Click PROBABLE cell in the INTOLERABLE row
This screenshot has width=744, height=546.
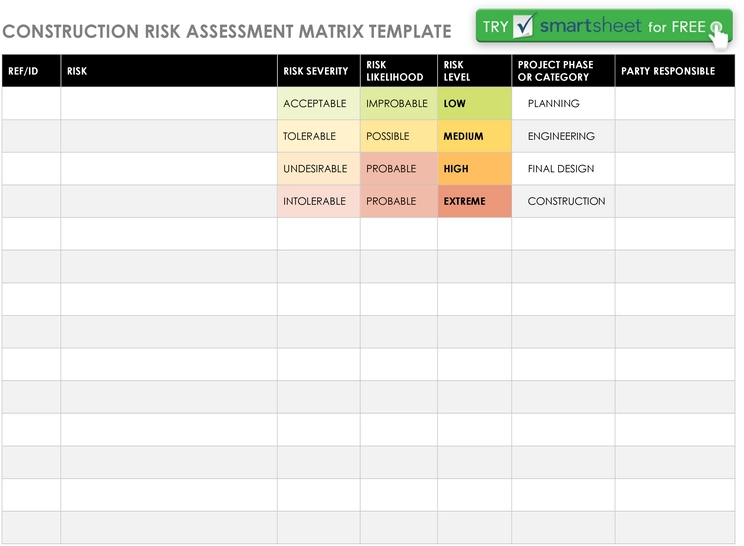tap(399, 201)
